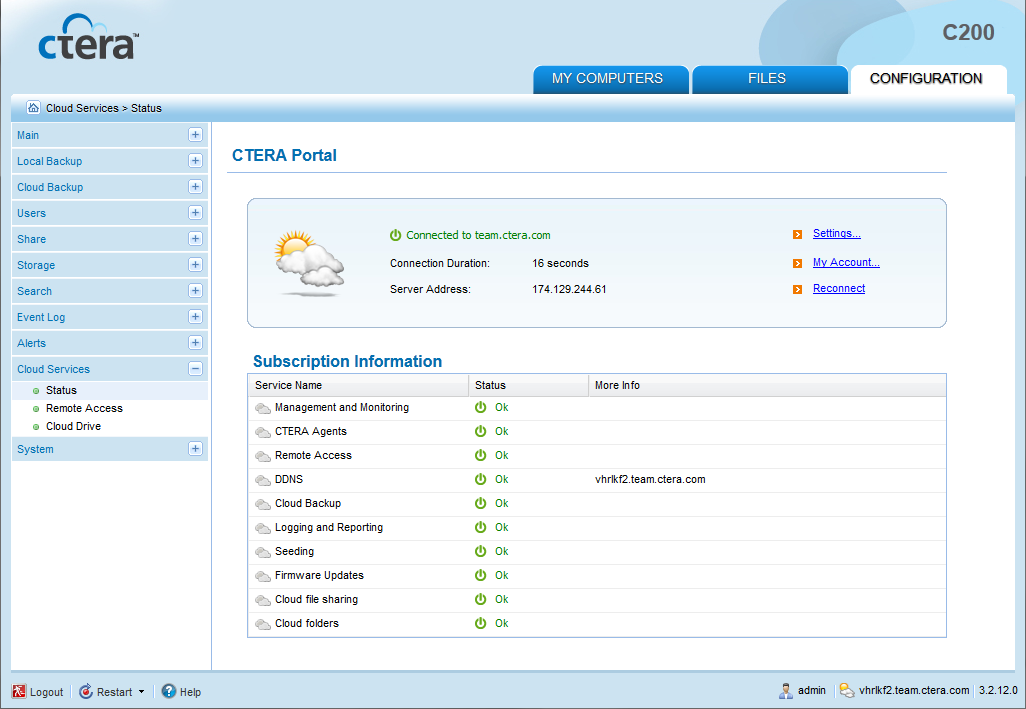Click the Restart text button
1026x709 pixels.
coord(115,692)
